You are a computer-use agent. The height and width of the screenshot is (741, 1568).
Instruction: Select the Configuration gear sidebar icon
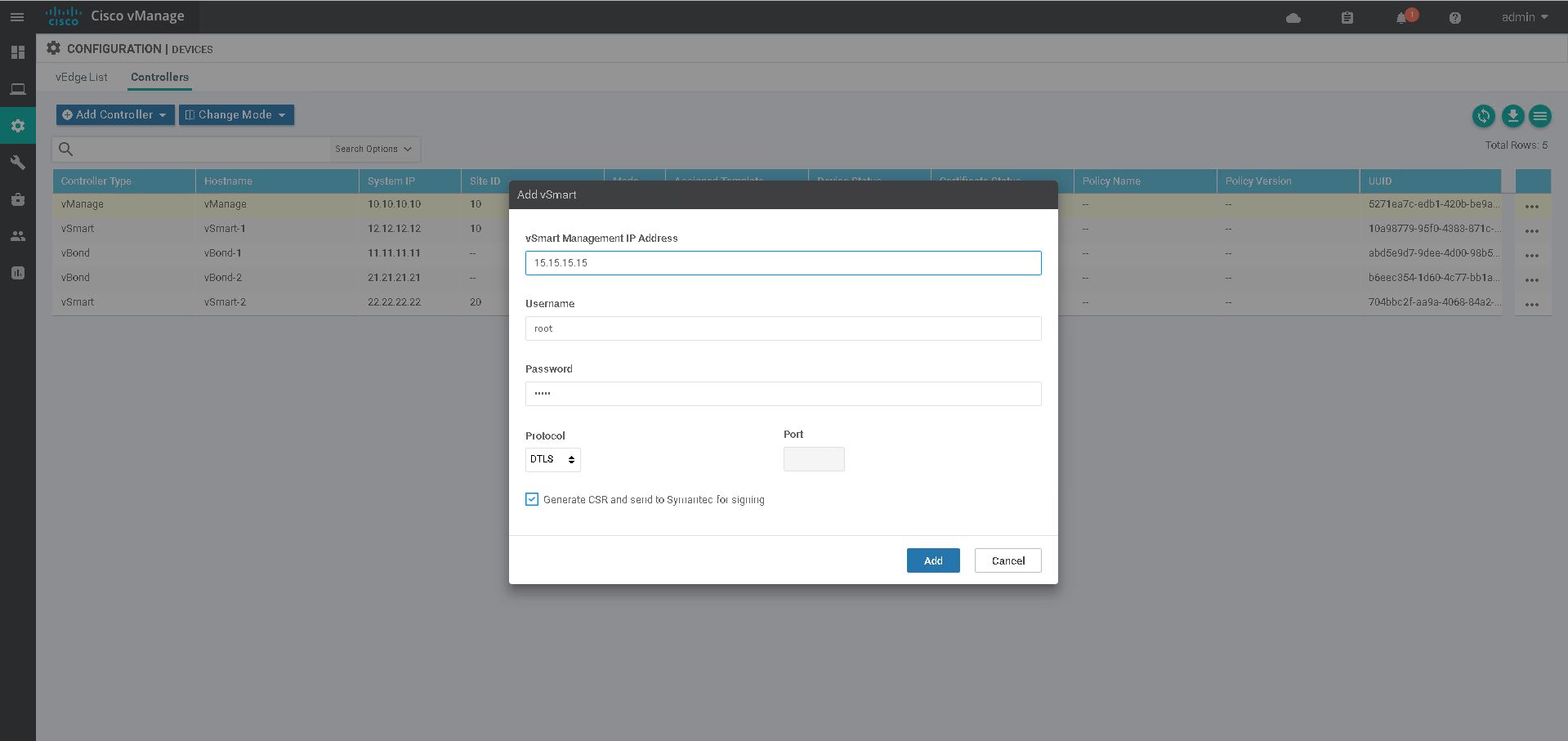tap(17, 126)
